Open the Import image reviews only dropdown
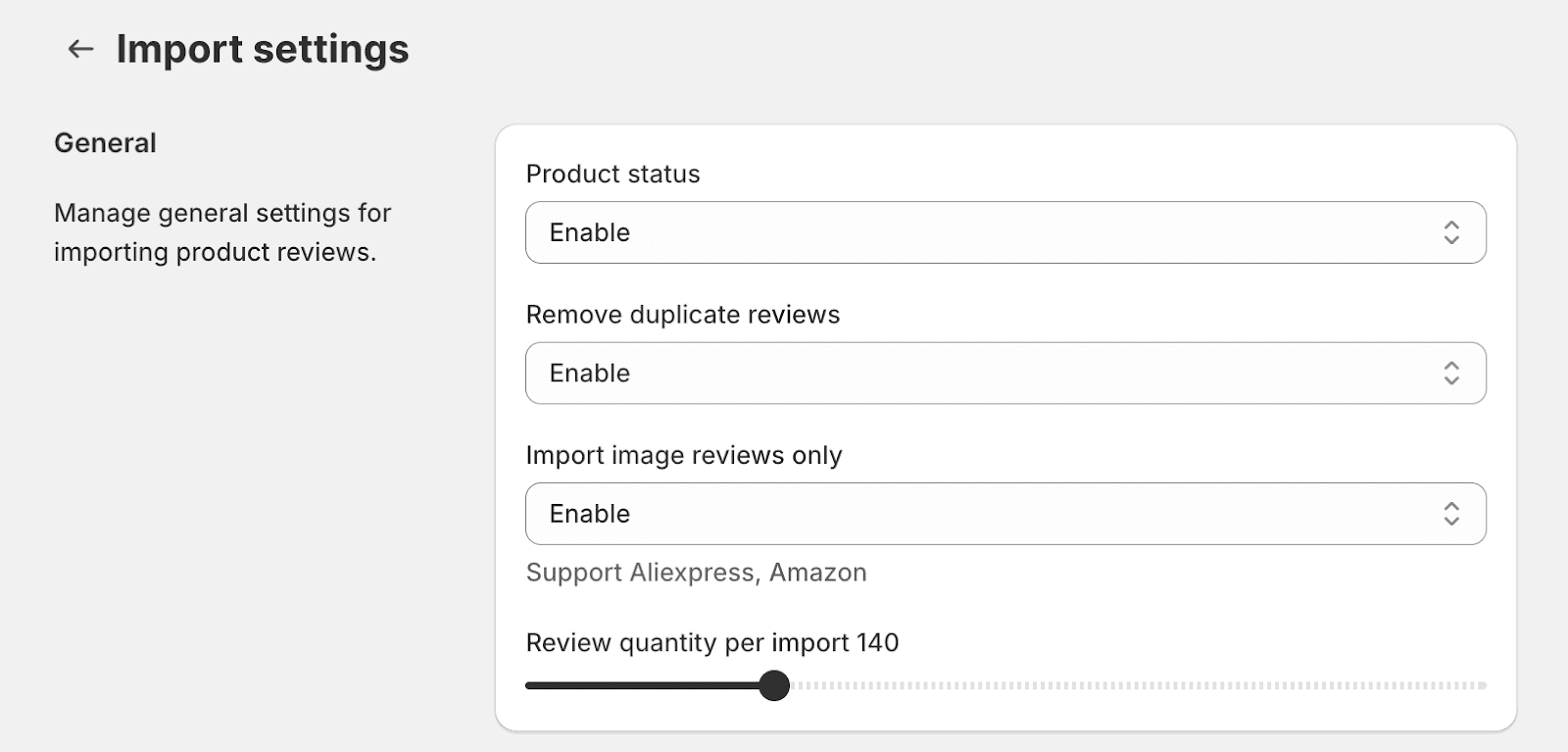 click(1005, 514)
